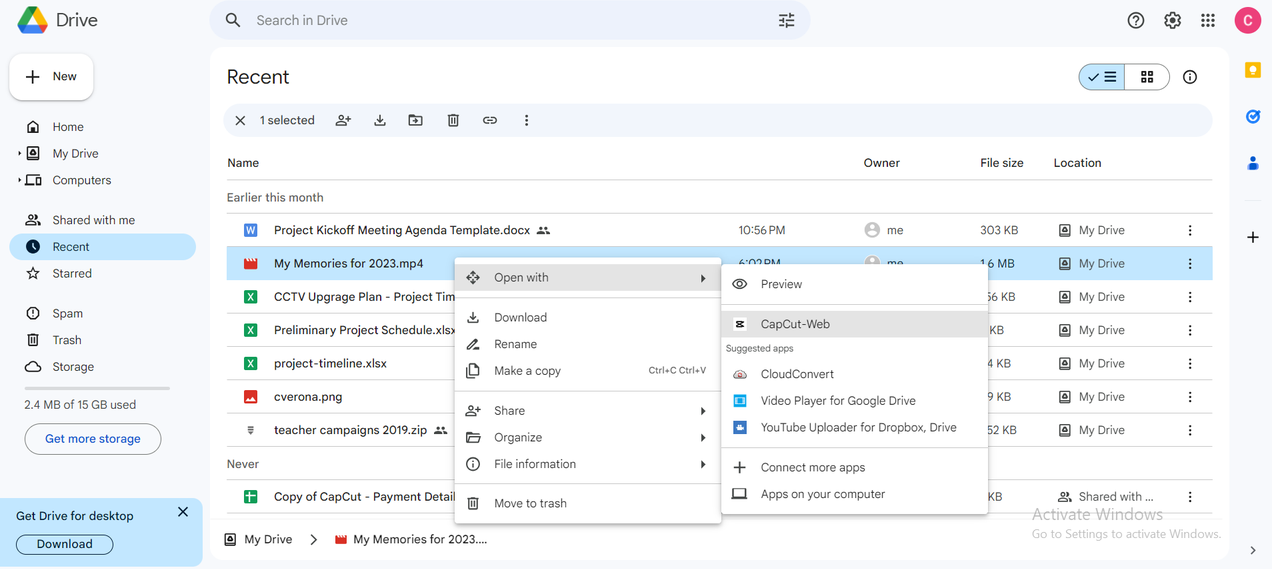
Task: Select project-timeline.xlsx file
Action: point(330,364)
